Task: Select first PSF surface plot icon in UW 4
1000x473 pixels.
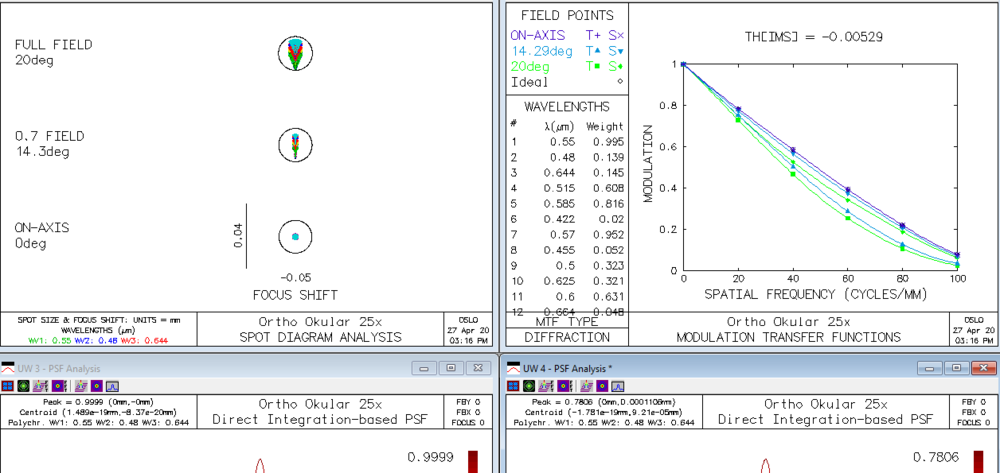Action: [x=545, y=386]
